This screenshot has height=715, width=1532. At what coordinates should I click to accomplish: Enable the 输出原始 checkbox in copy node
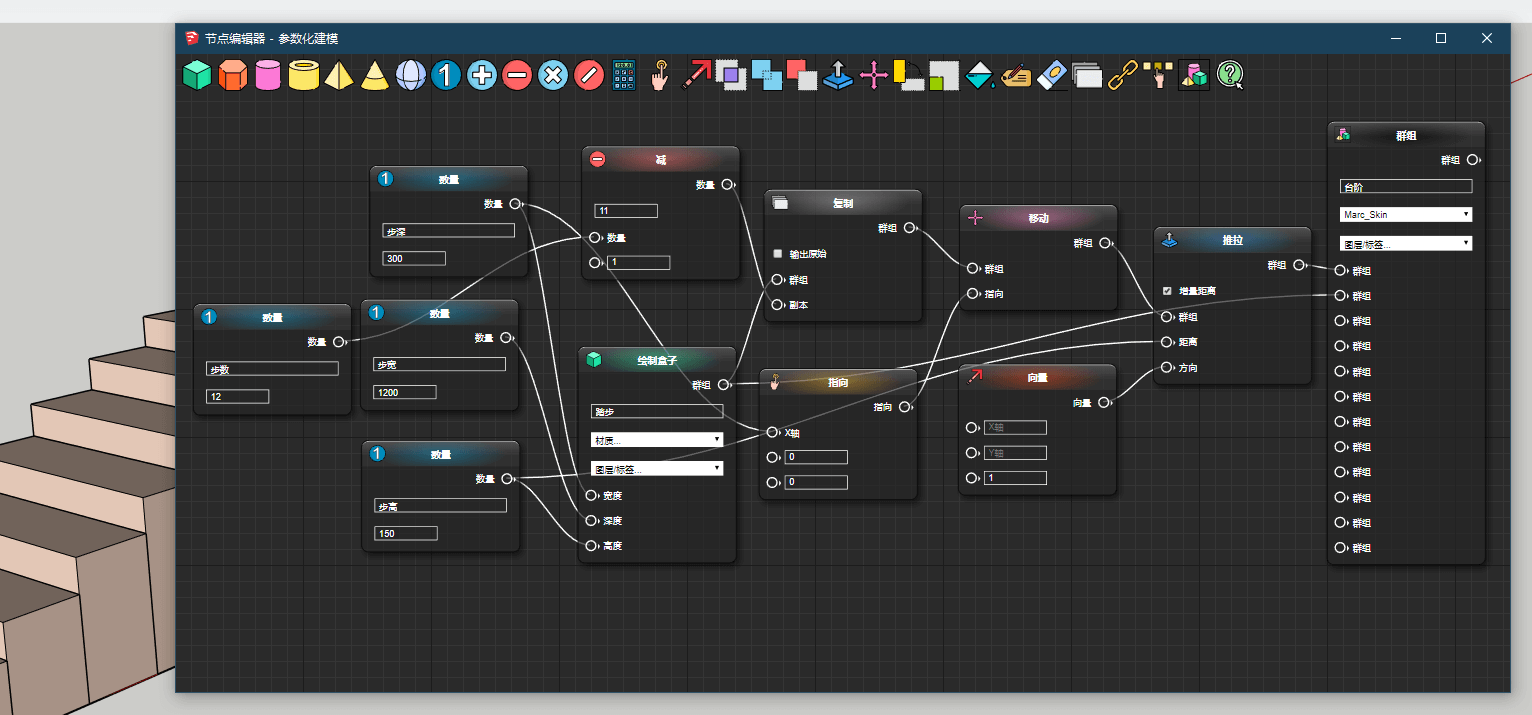[778, 254]
